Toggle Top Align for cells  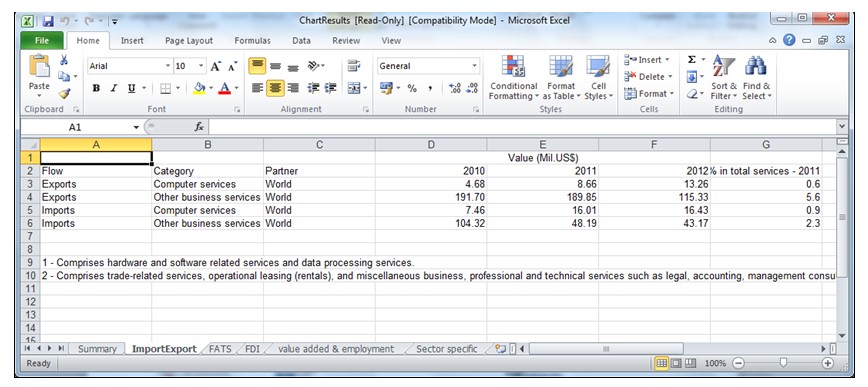click(257, 66)
